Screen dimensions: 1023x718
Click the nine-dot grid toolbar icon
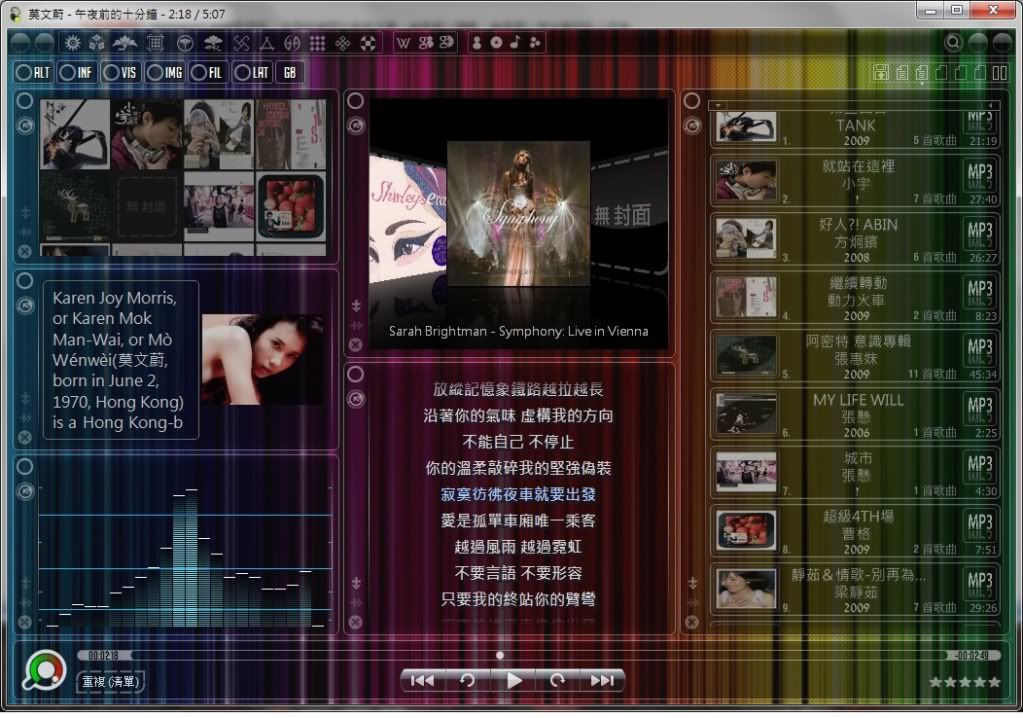(x=317, y=43)
